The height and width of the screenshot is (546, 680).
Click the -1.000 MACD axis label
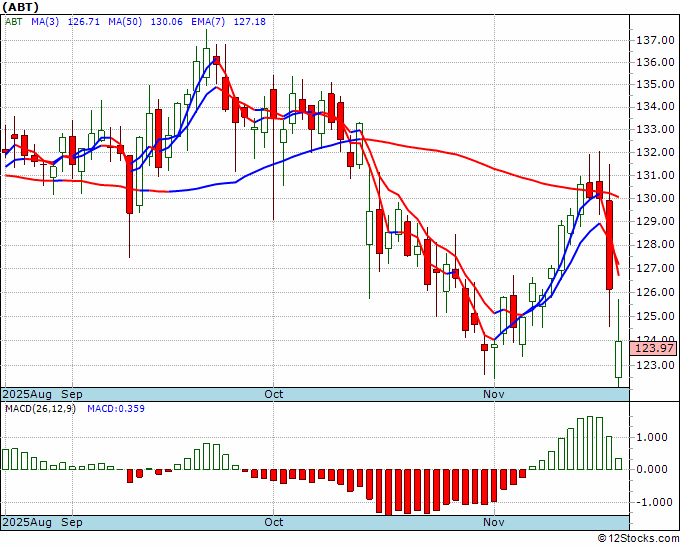(652, 502)
